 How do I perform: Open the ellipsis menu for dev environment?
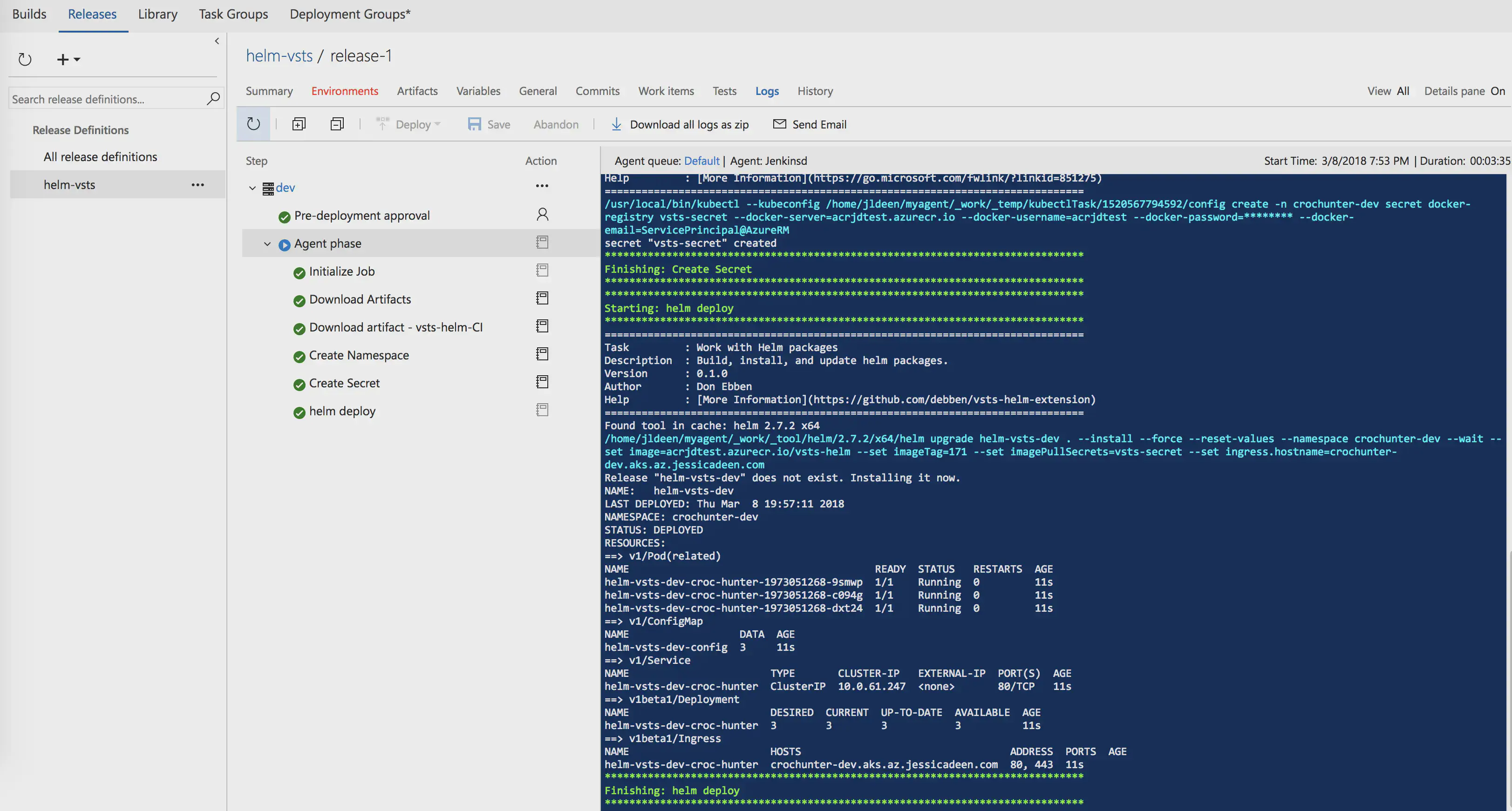click(x=541, y=186)
